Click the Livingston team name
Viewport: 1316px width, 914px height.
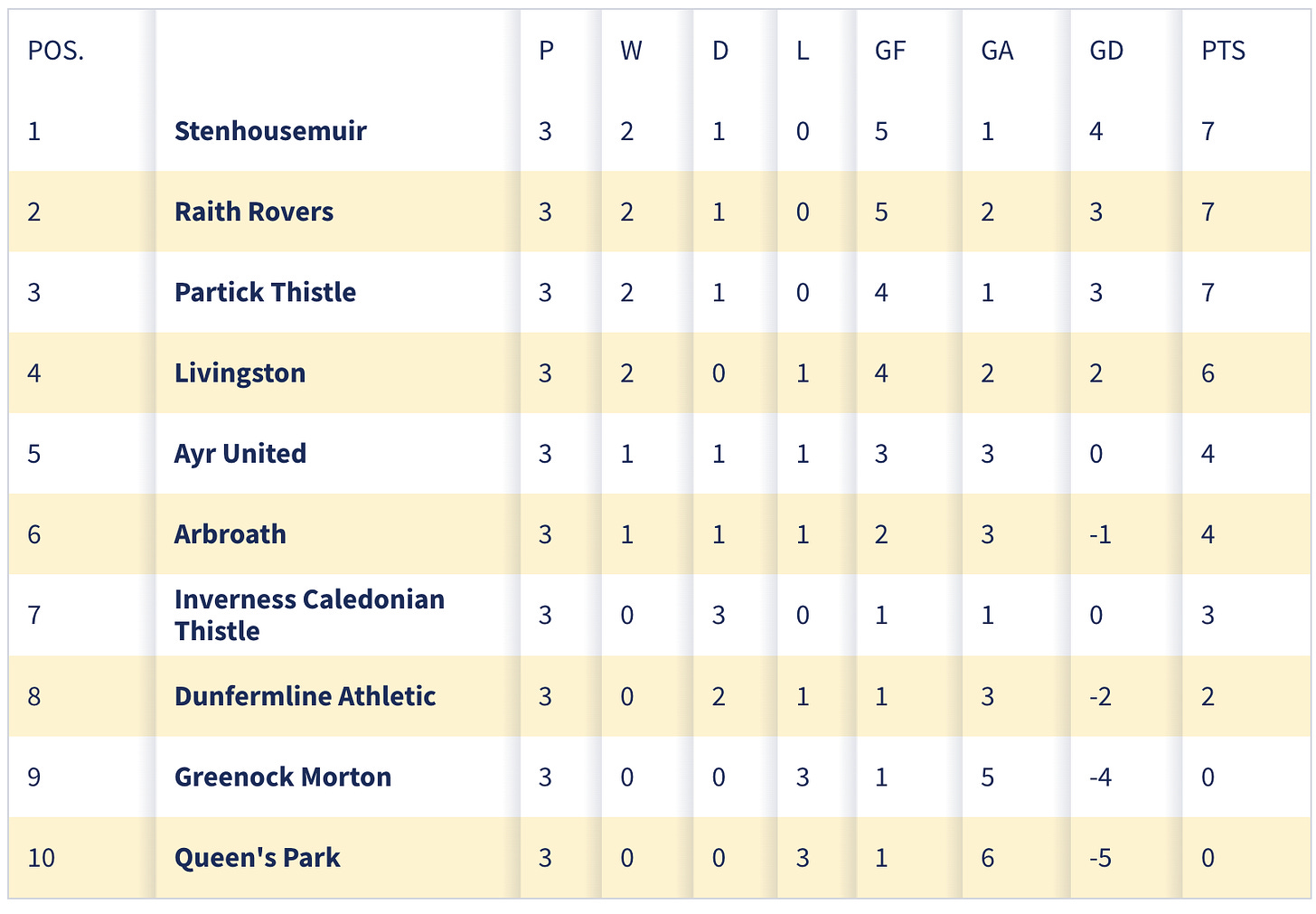(x=240, y=372)
